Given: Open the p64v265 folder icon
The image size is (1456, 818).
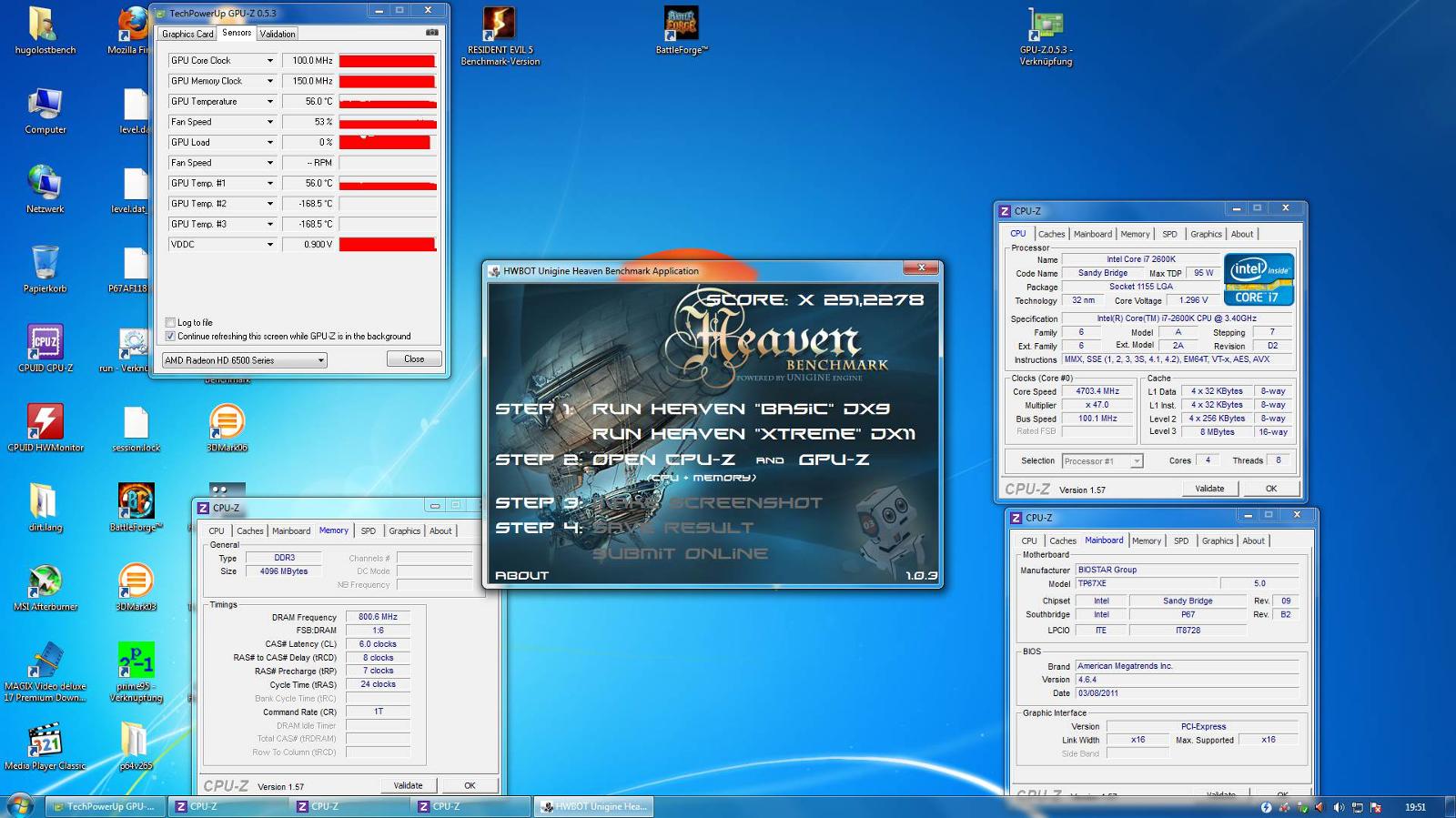Looking at the screenshot, I should [x=136, y=746].
